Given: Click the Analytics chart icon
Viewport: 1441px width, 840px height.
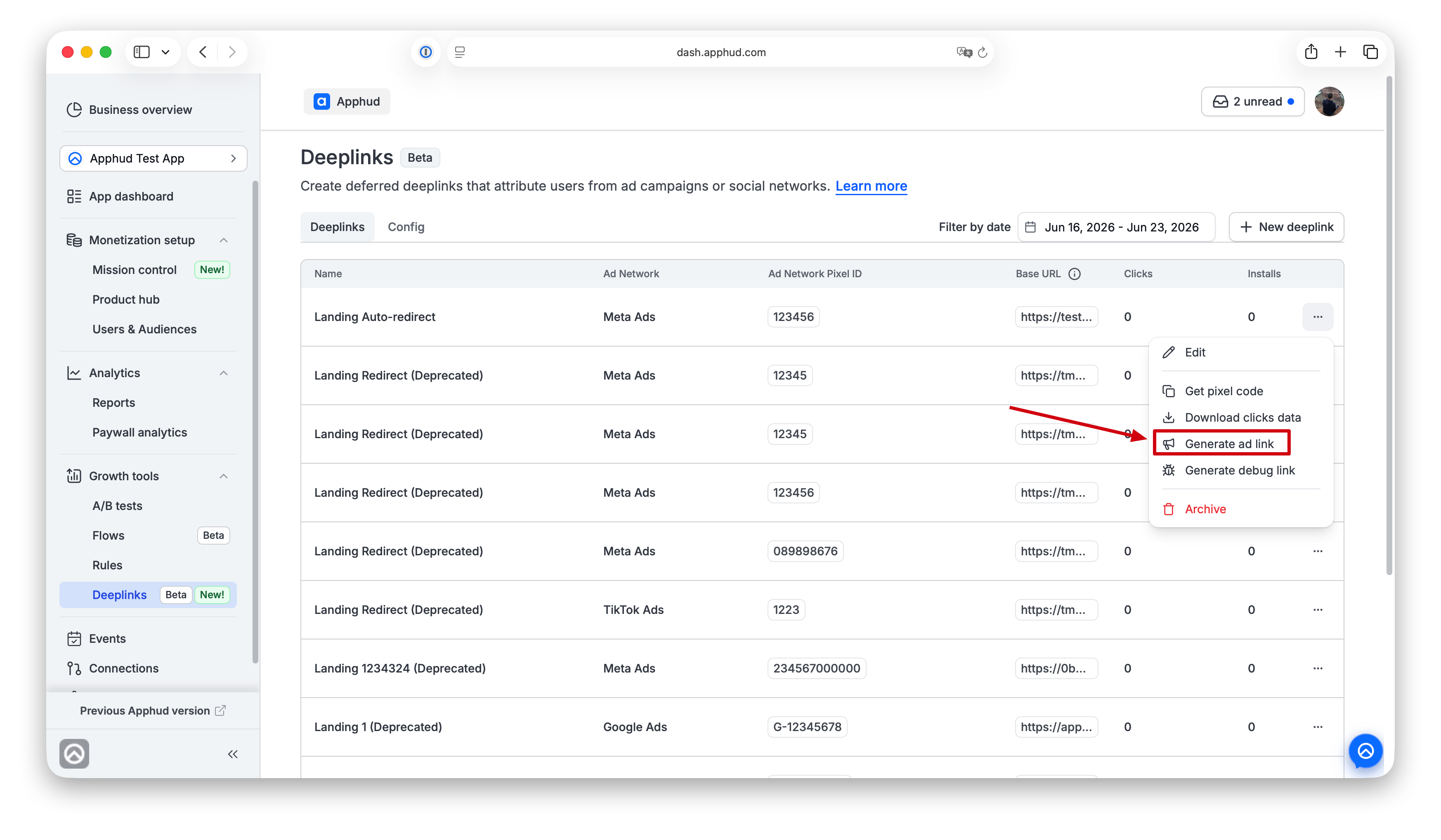Looking at the screenshot, I should click(x=74, y=373).
